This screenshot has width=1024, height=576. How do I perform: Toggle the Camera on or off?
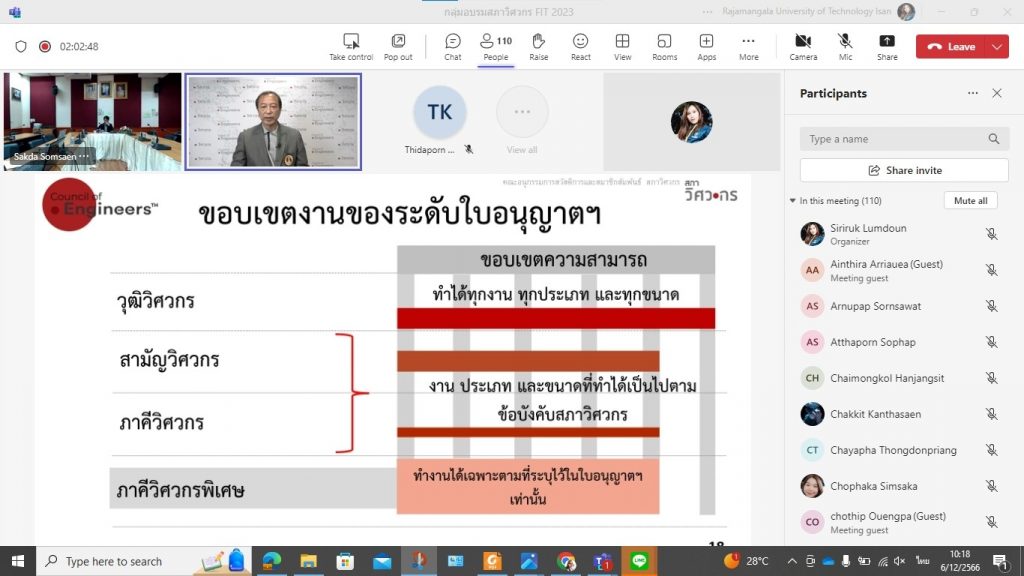click(802, 46)
